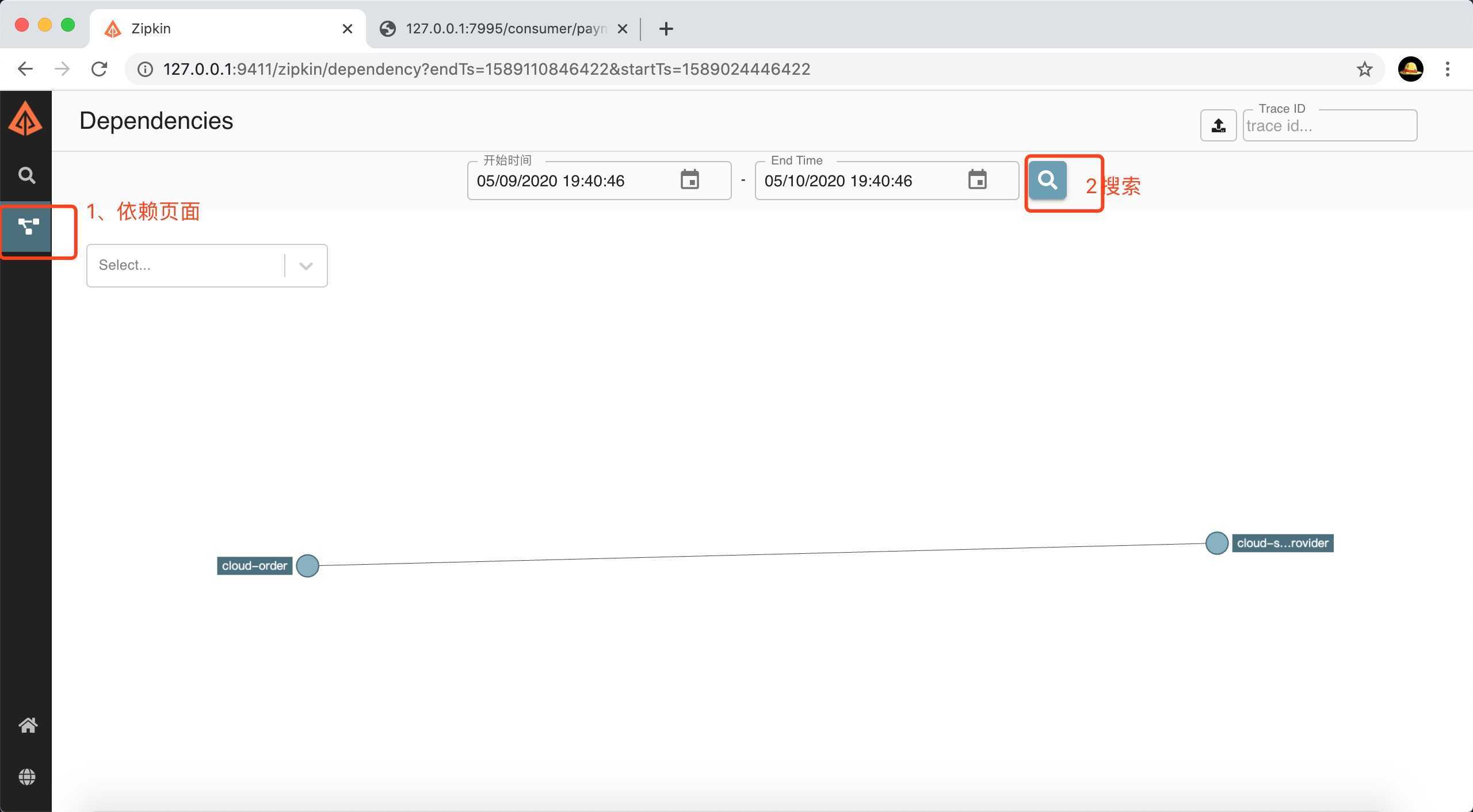Close the 127.0.0.1:7995 consumer tab
The image size is (1473, 812).
click(x=623, y=29)
